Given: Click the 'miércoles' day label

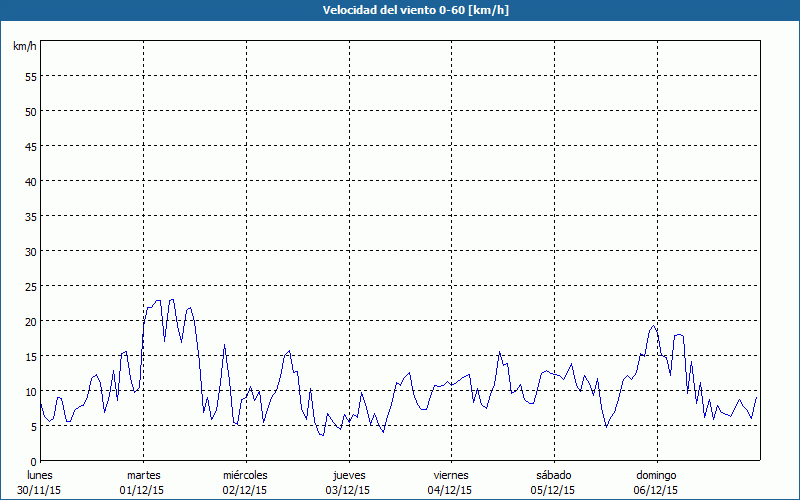Looking at the screenshot, I should click(x=245, y=475).
